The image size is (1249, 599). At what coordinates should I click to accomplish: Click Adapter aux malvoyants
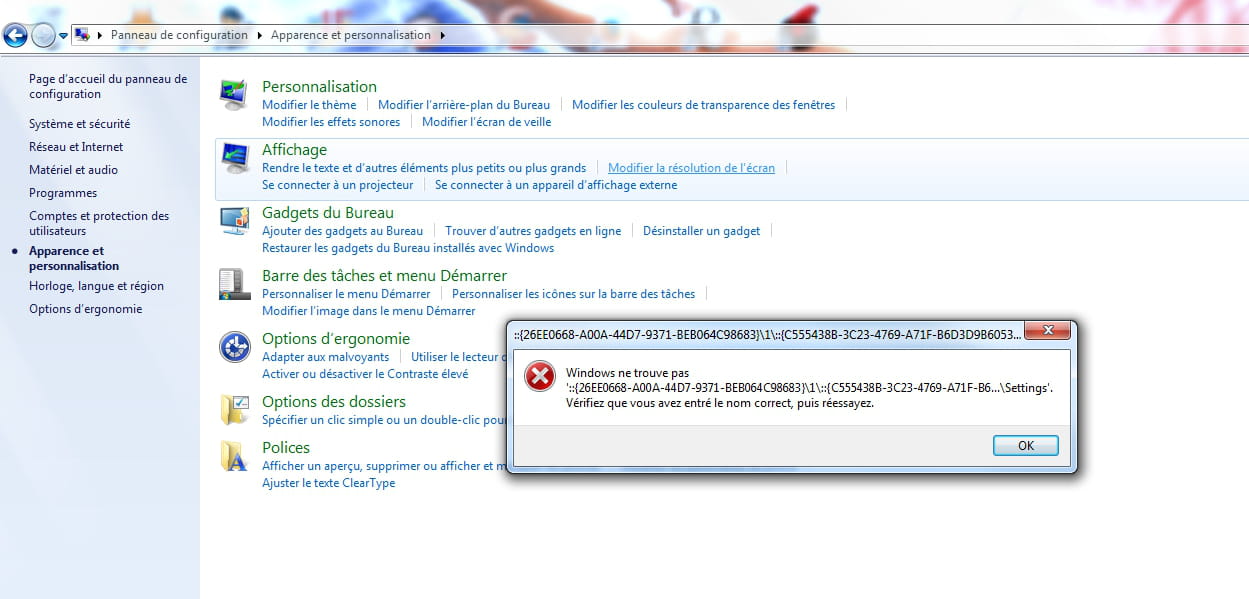tap(325, 356)
